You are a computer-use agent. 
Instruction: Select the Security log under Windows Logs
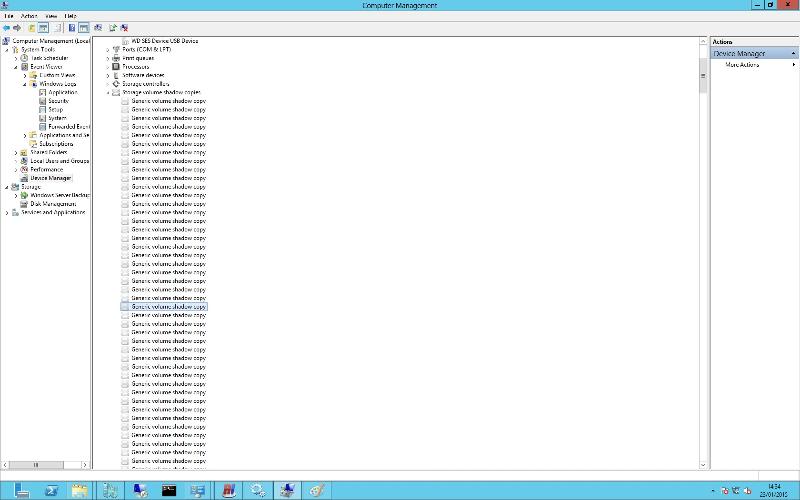pyautogui.click(x=58, y=101)
